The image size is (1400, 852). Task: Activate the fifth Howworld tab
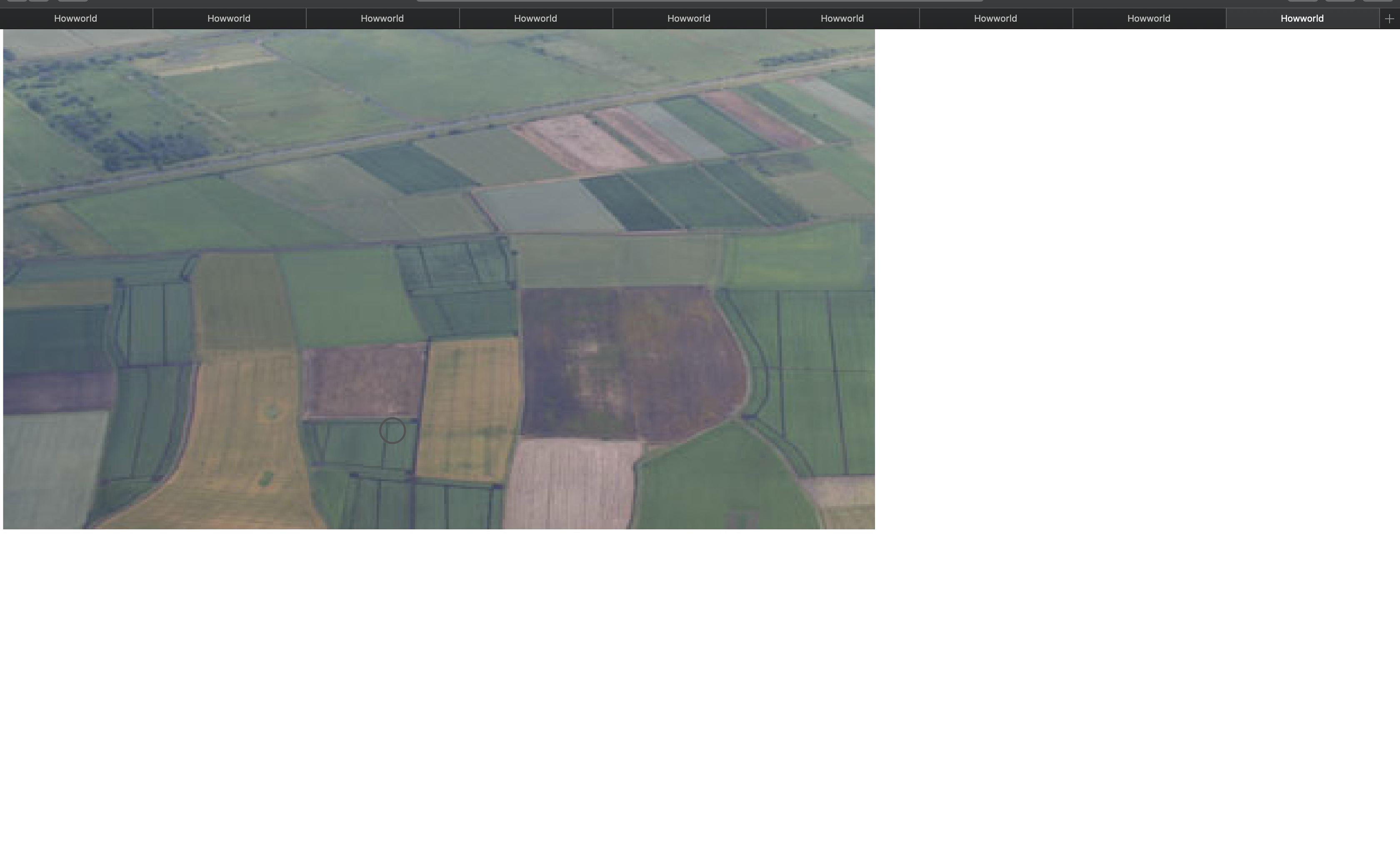click(689, 19)
